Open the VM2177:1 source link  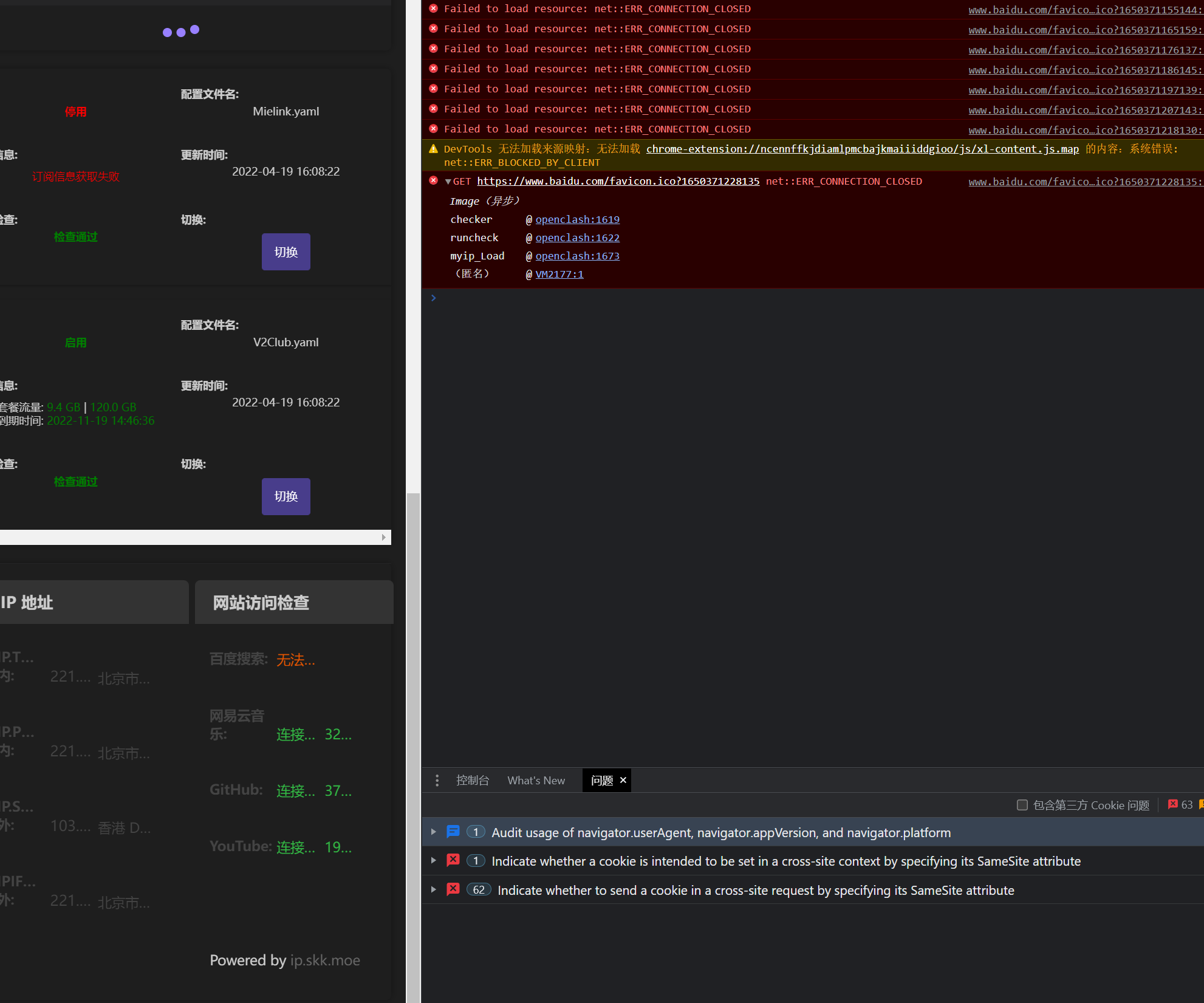coord(558,274)
